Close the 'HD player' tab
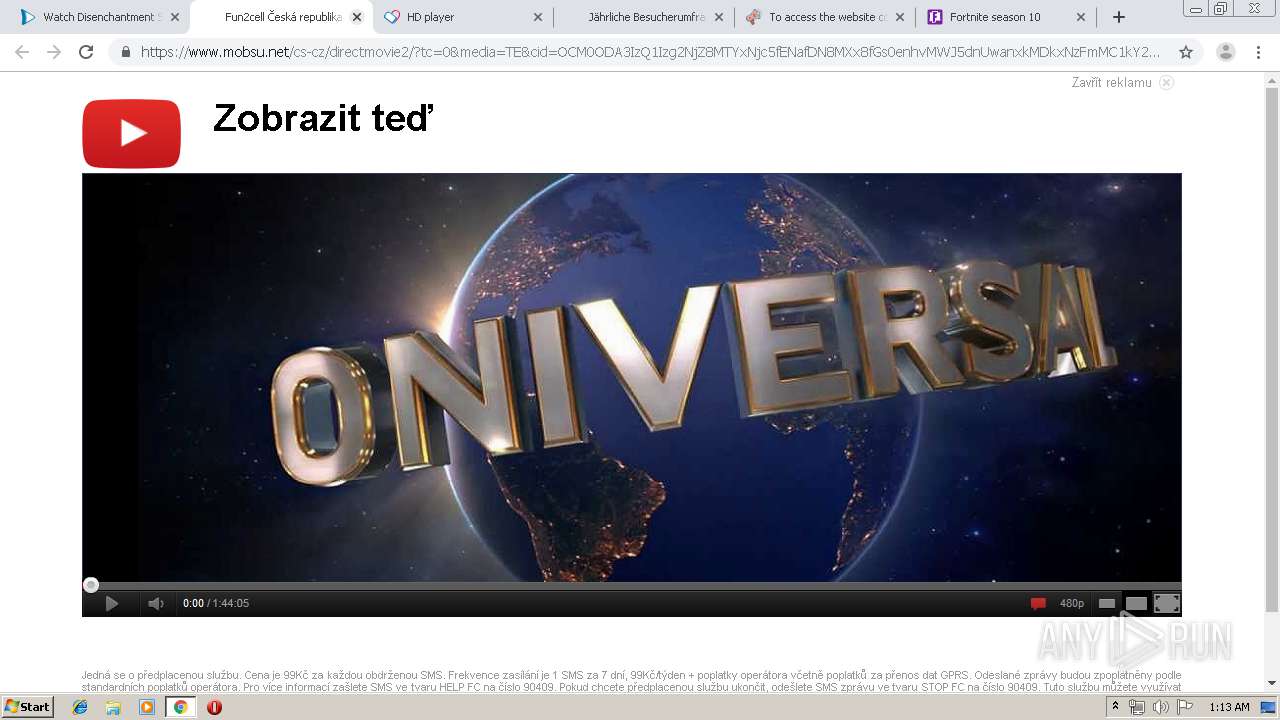 [538, 17]
